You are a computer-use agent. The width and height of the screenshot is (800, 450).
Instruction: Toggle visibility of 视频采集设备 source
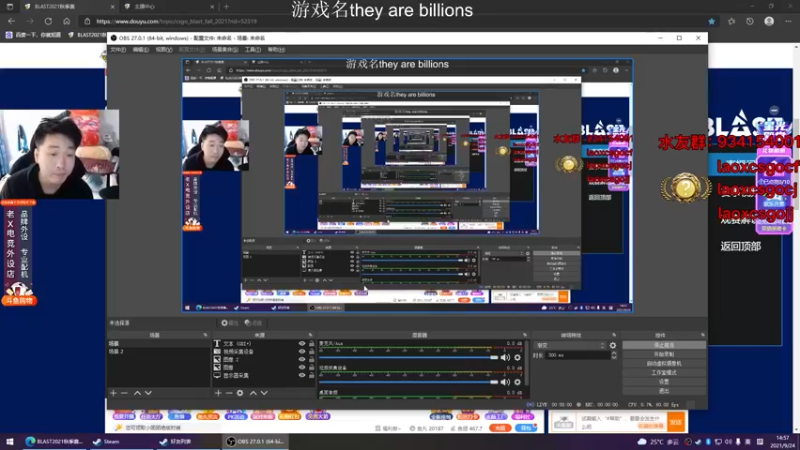[302, 352]
